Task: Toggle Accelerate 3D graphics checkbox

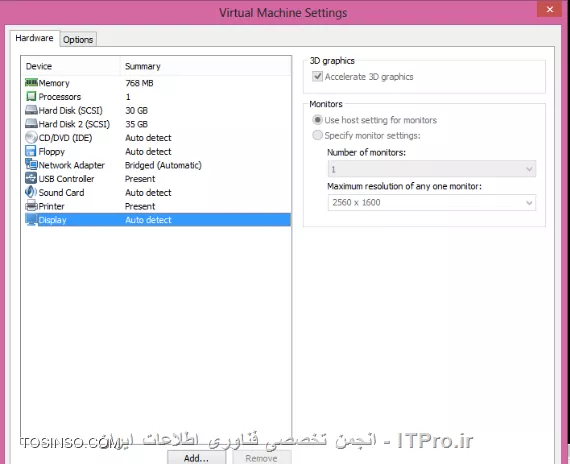Action: [317, 77]
